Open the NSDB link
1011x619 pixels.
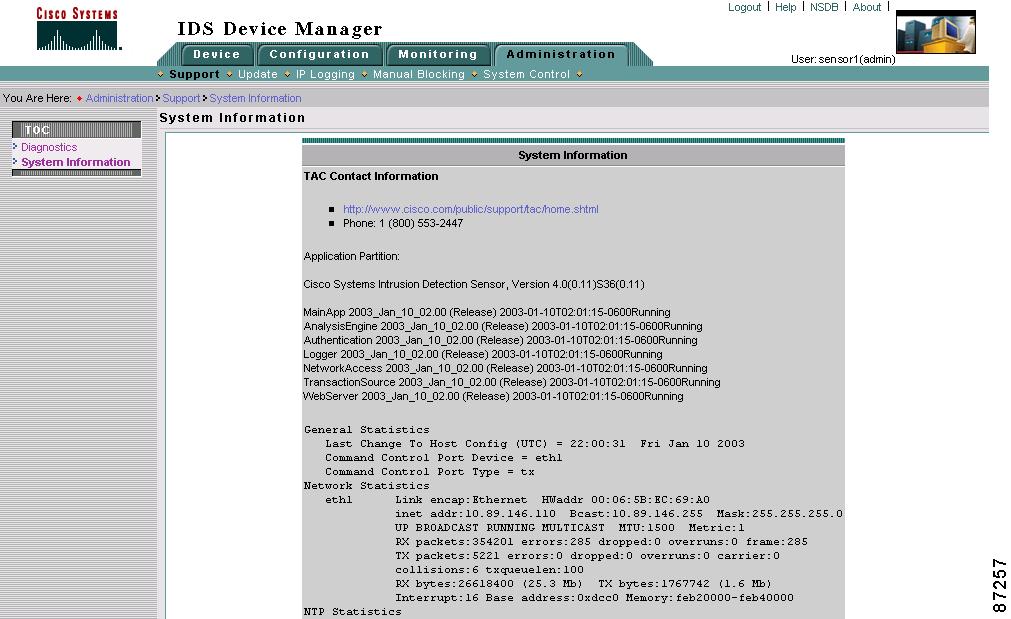pyautogui.click(x=824, y=7)
